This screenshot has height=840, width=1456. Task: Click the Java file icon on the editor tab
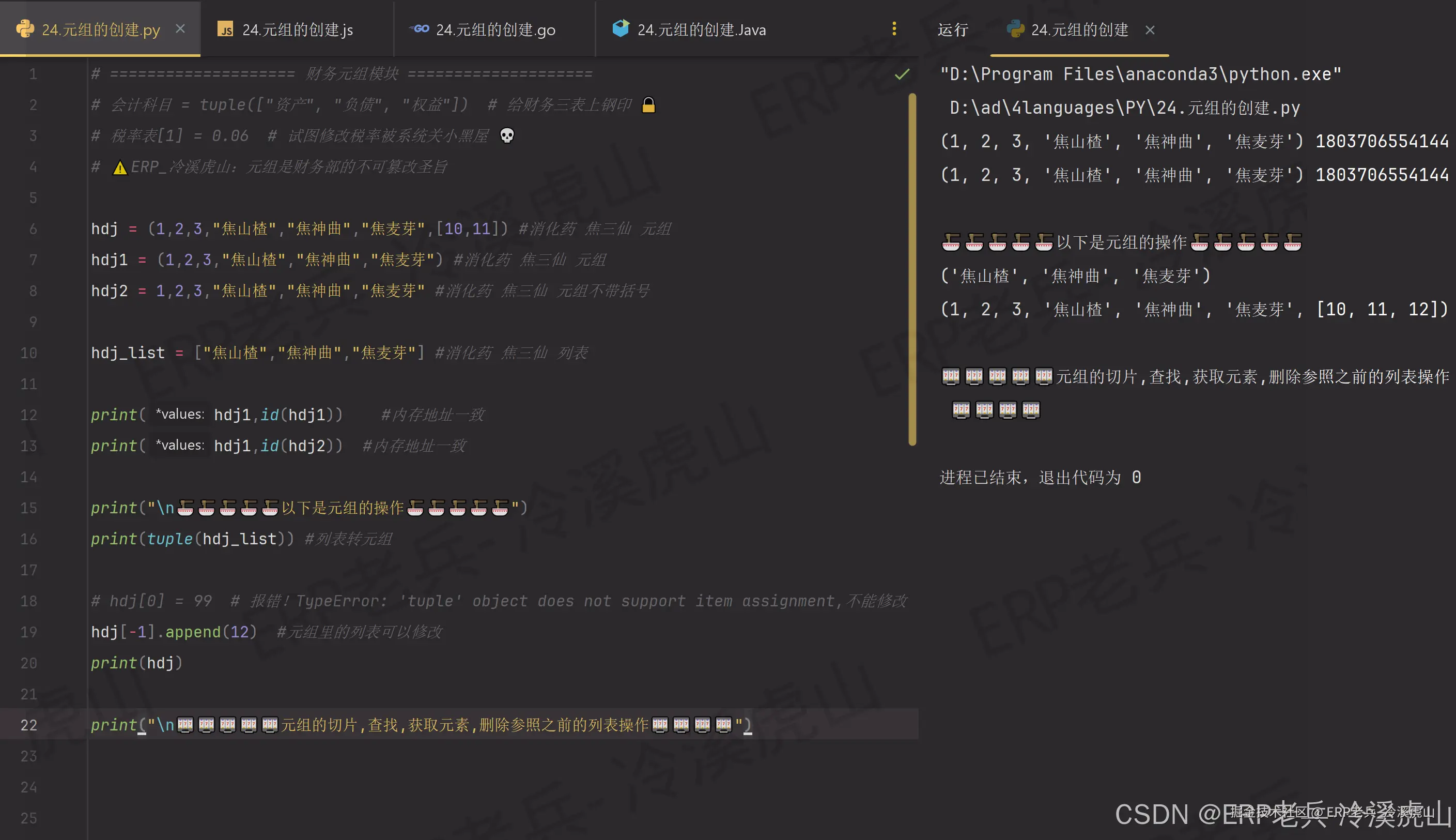tap(621, 28)
